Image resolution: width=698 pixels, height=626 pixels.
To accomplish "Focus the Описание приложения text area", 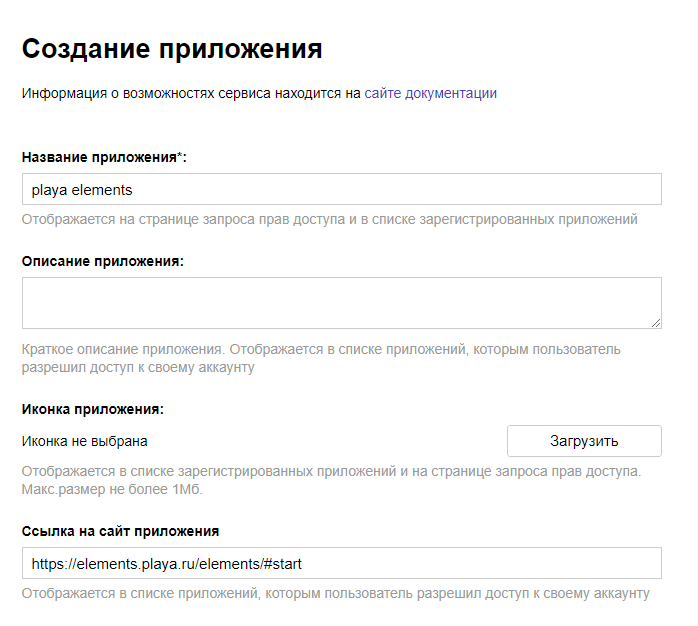I will tap(341, 302).
